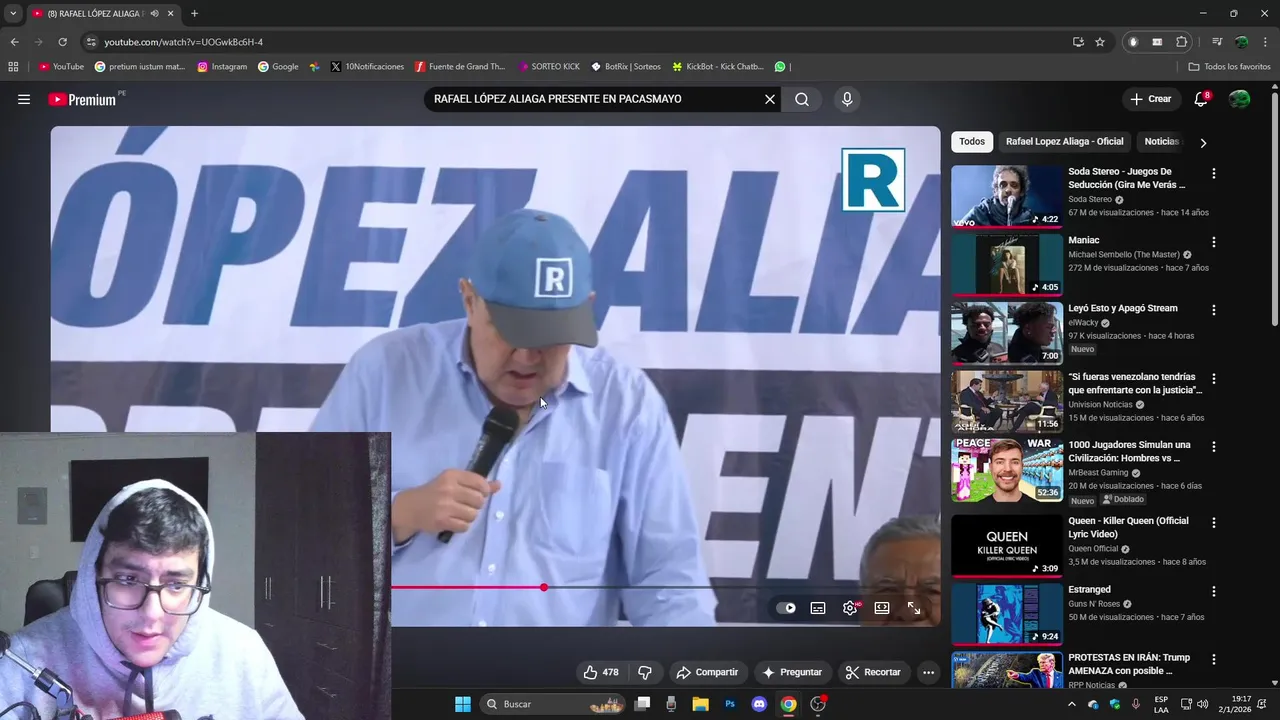Open the YouTube account avatar menu
1280x720 pixels.
[x=1239, y=99]
